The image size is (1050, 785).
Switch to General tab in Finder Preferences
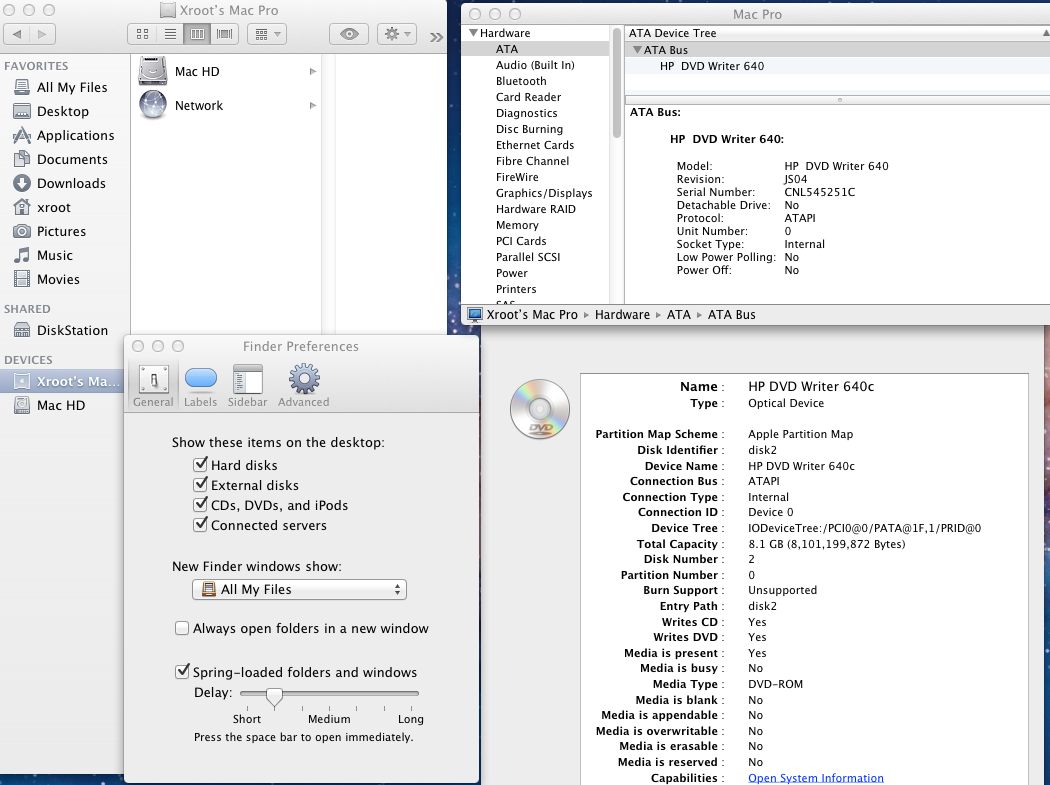[153, 386]
